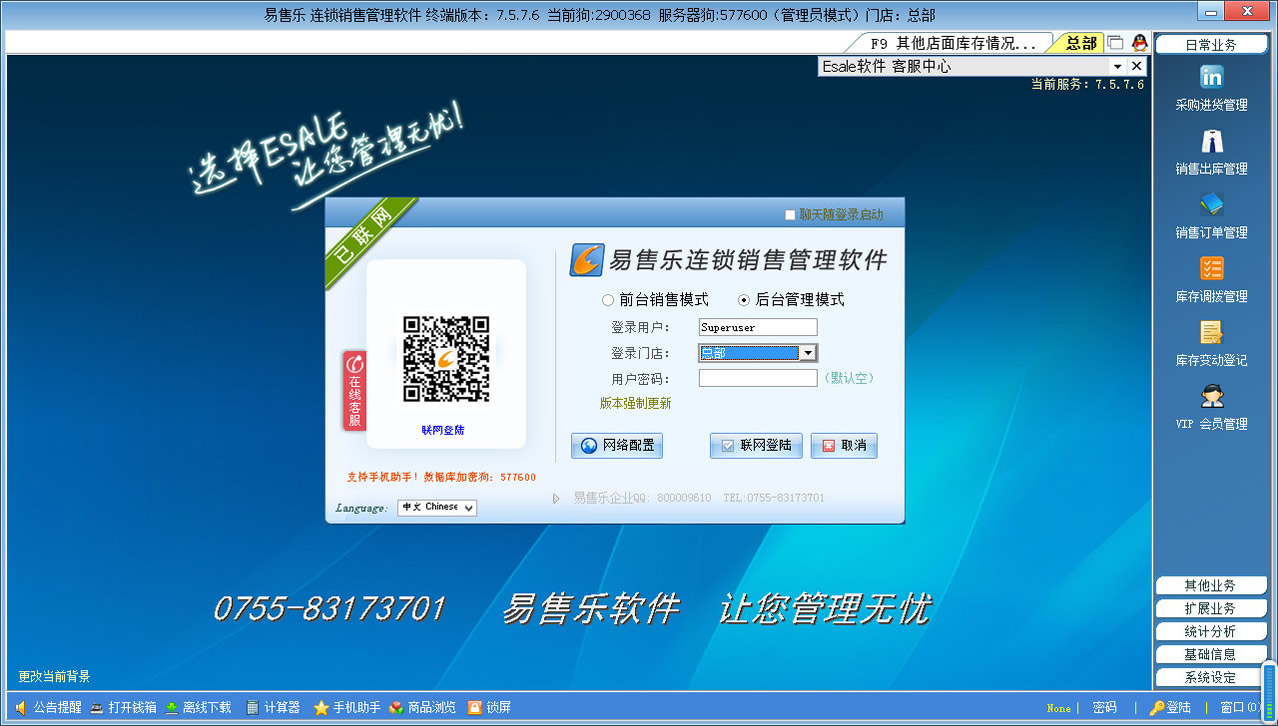1278x726 pixels.
Task: Click the 版本强制更新 link
Action: tap(636, 404)
